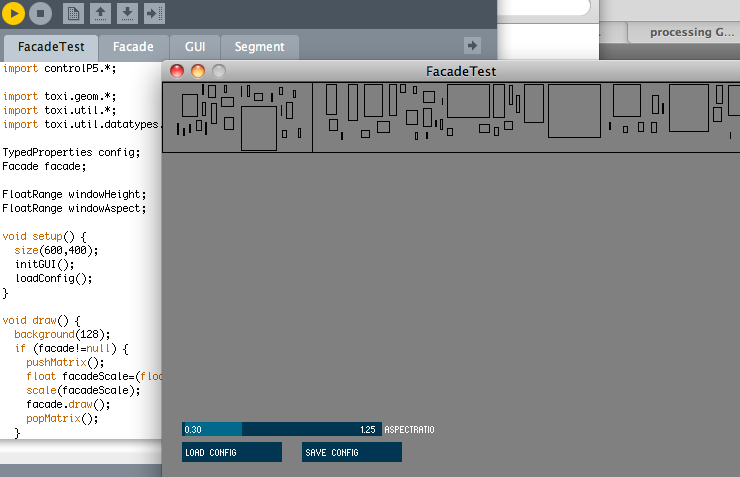
Task: Click the ASPECTRATIO slider label
Action: [409, 430]
